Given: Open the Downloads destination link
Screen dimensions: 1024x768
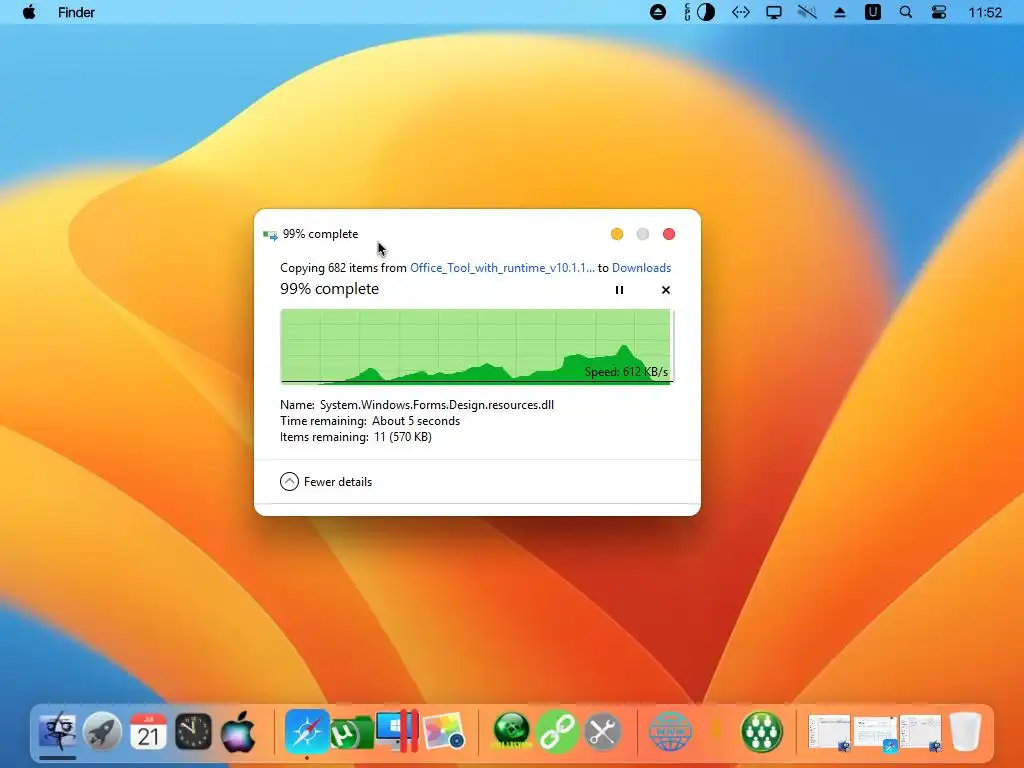Looking at the screenshot, I should [x=641, y=268].
